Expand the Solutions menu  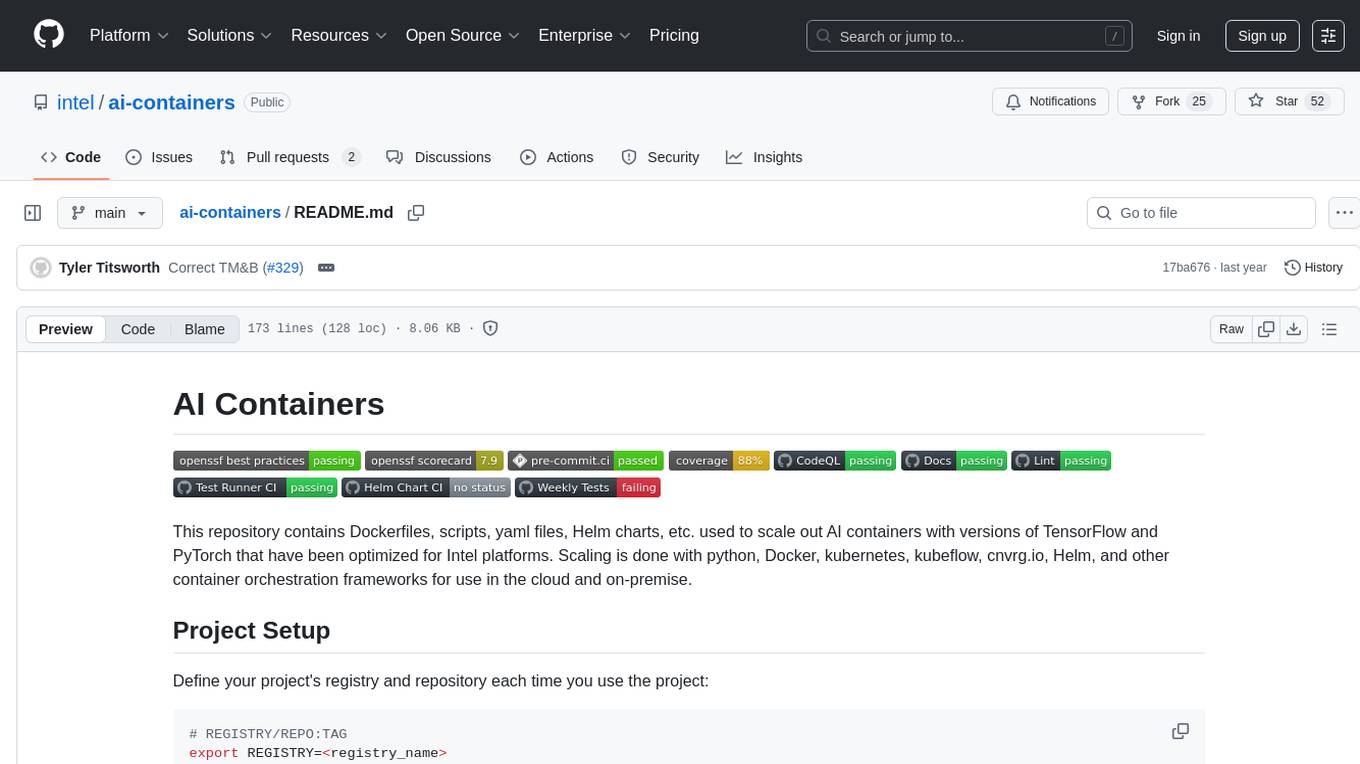click(x=230, y=35)
